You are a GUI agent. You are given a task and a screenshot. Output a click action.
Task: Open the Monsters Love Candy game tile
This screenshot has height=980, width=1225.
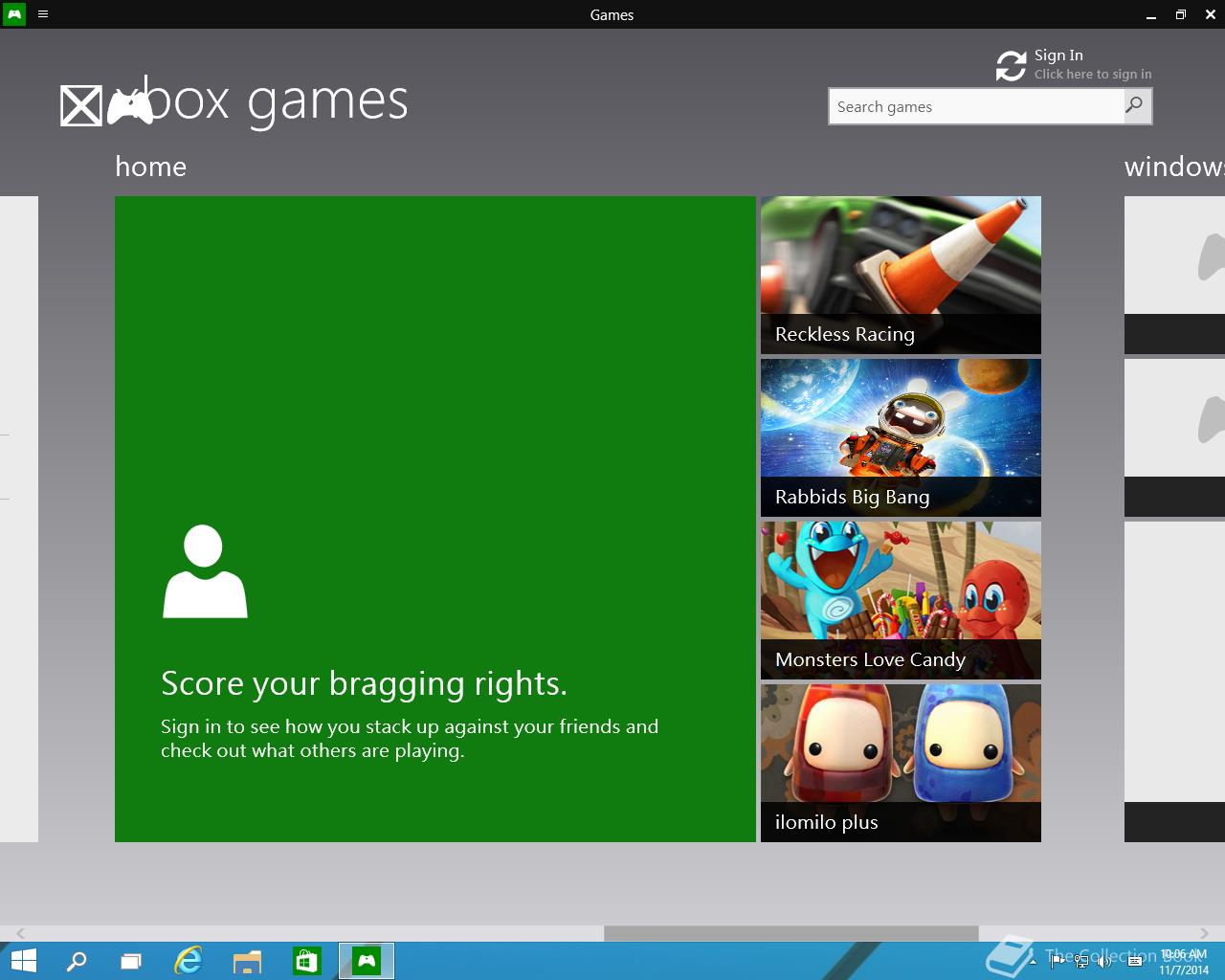[x=901, y=600]
